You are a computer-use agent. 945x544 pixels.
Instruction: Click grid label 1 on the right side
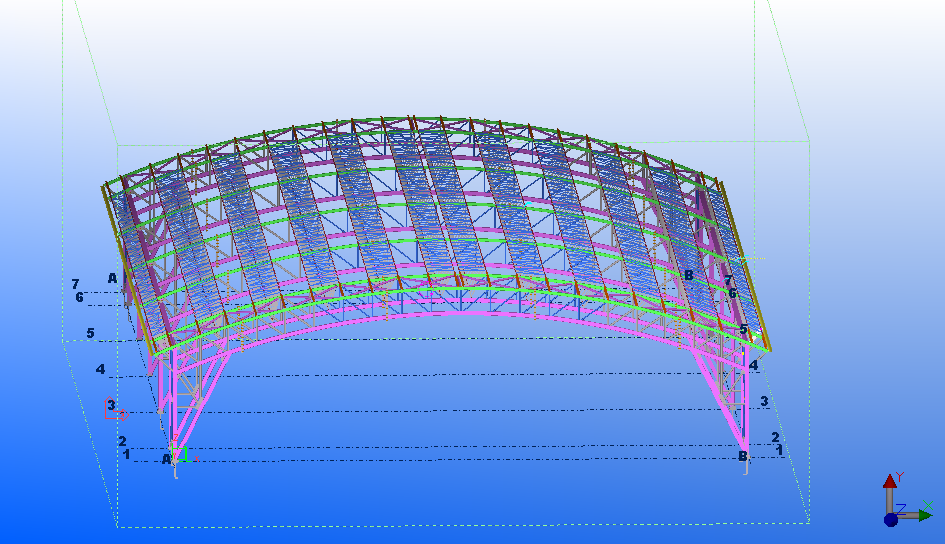(x=779, y=450)
